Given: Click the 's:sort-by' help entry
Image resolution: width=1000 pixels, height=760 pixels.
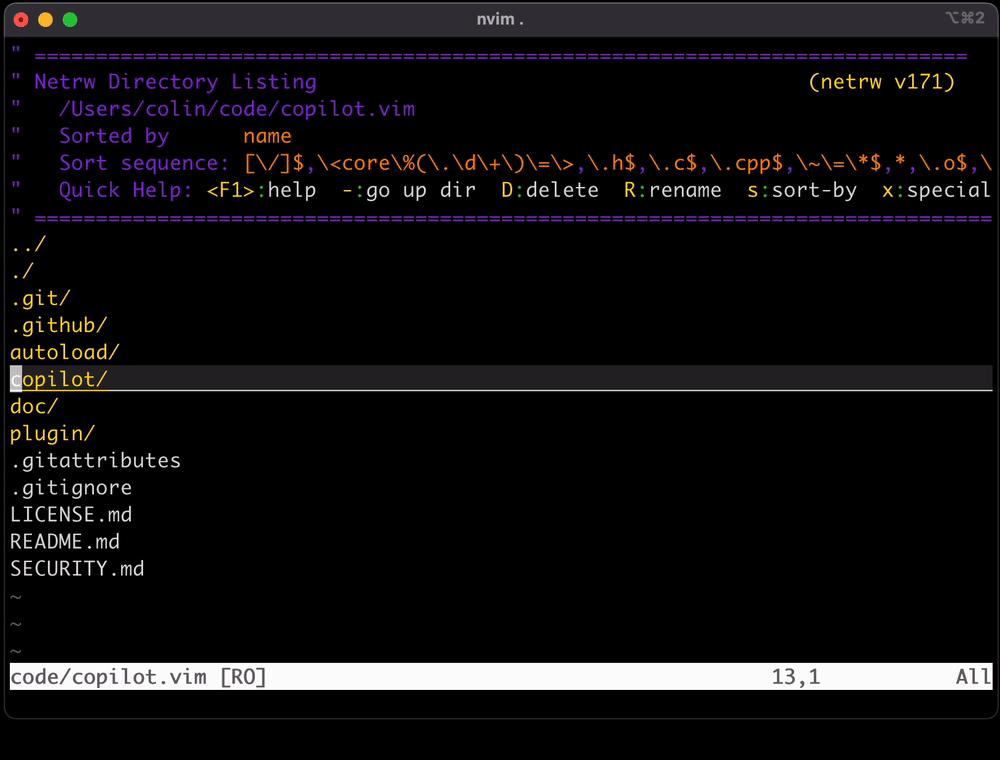Looking at the screenshot, I should tap(802, 190).
